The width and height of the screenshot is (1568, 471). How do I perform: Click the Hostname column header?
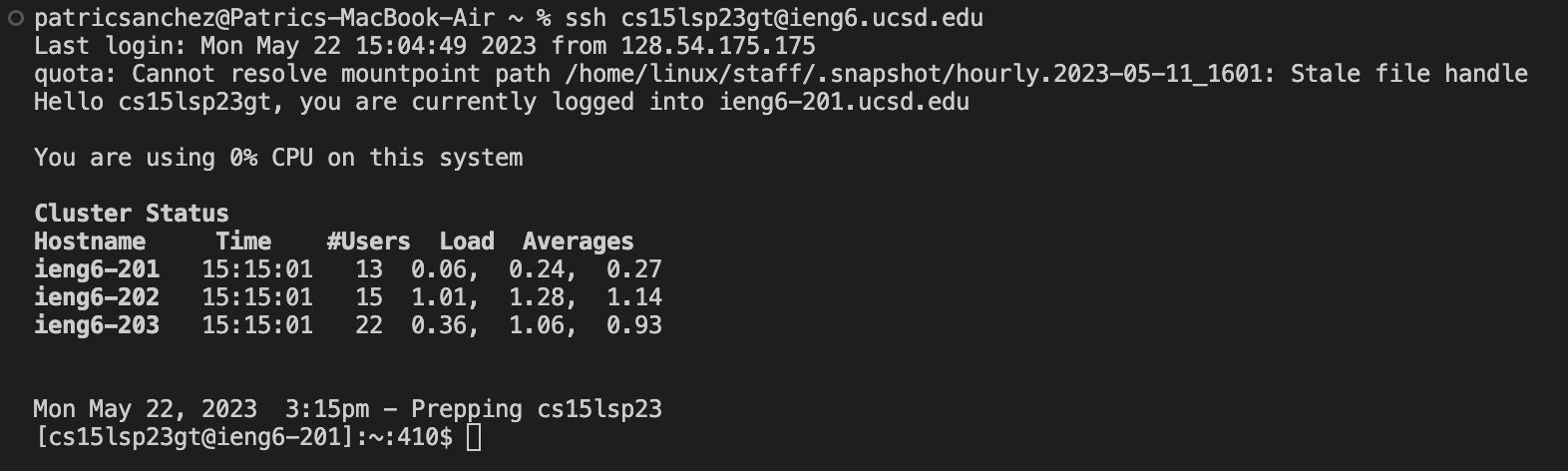click(90, 241)
